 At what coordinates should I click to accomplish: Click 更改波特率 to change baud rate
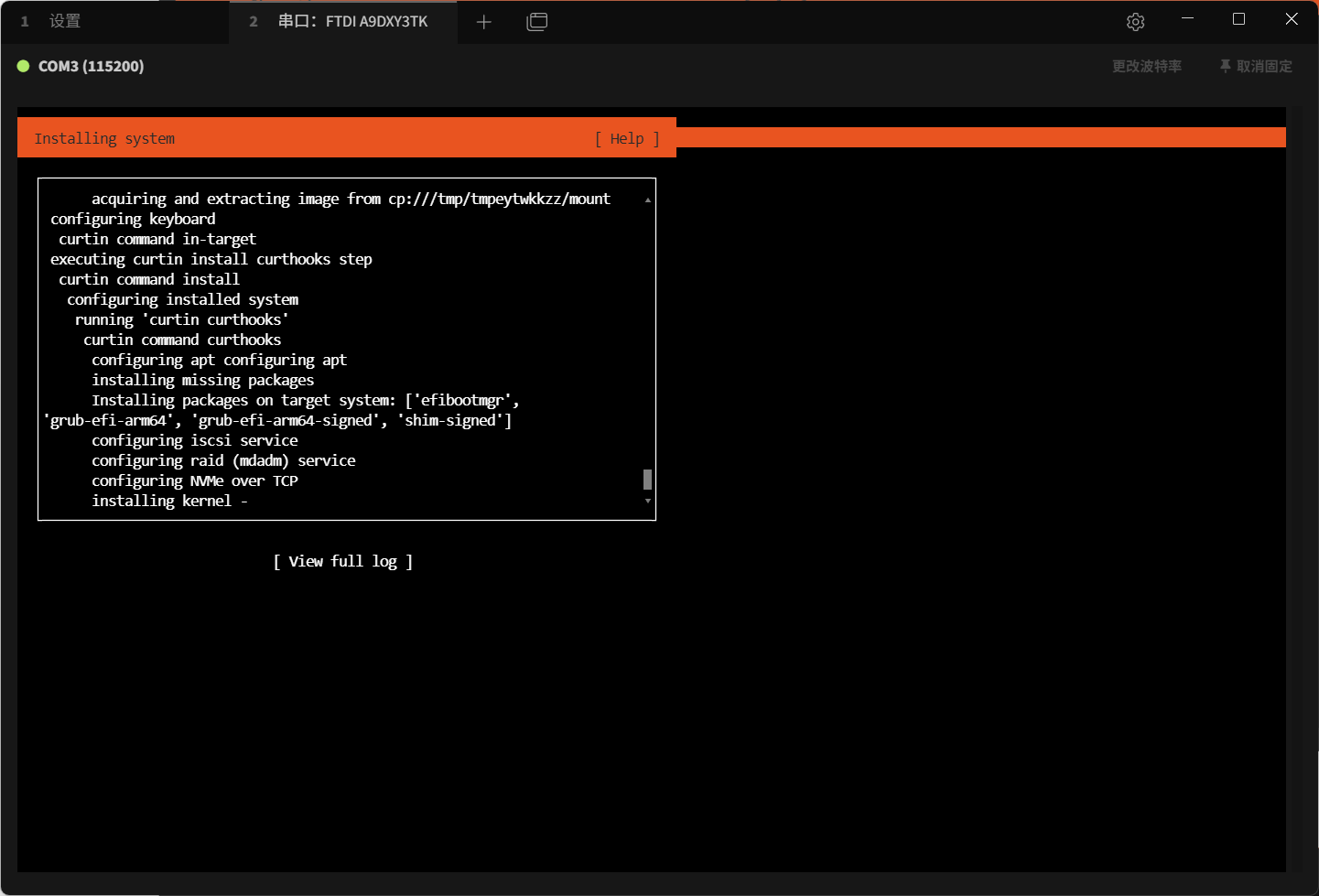coord(1146,66)
